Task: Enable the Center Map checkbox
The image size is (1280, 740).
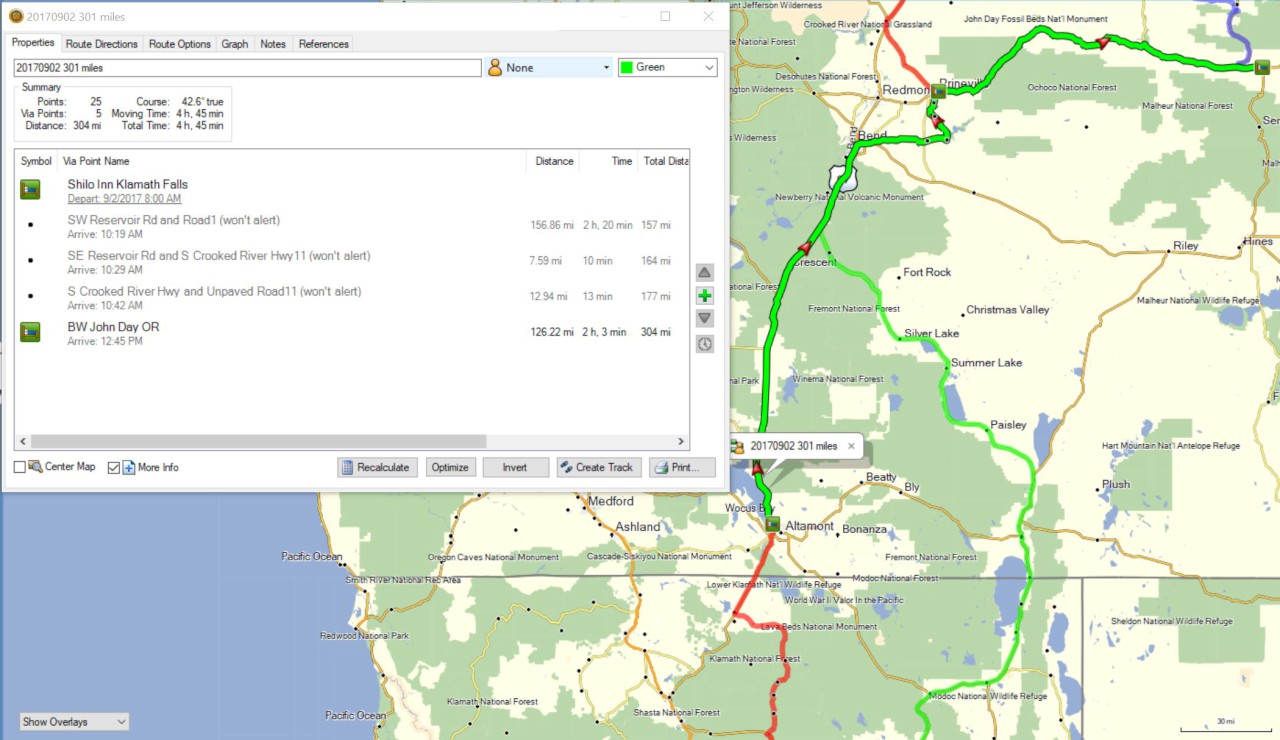Action: (20, 467)
